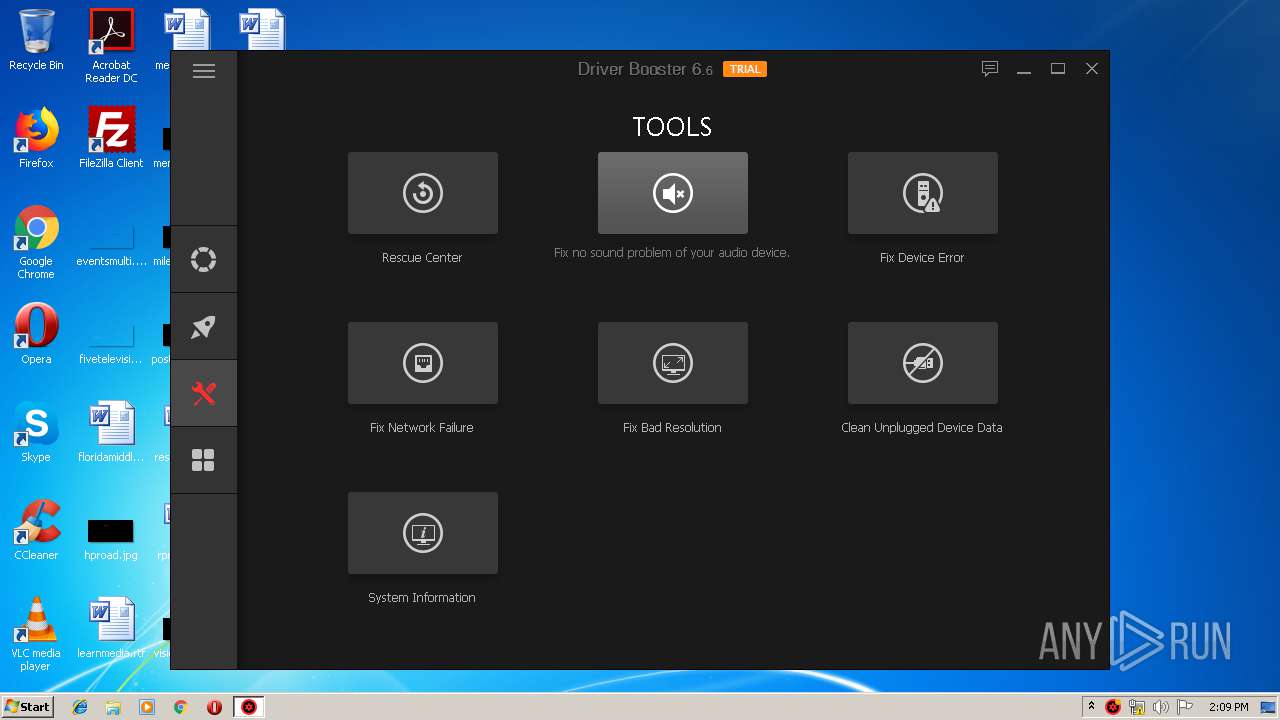Click the Show Desktop button
This screenshot has width=1280, height=720.
[x=1269, y=707]
